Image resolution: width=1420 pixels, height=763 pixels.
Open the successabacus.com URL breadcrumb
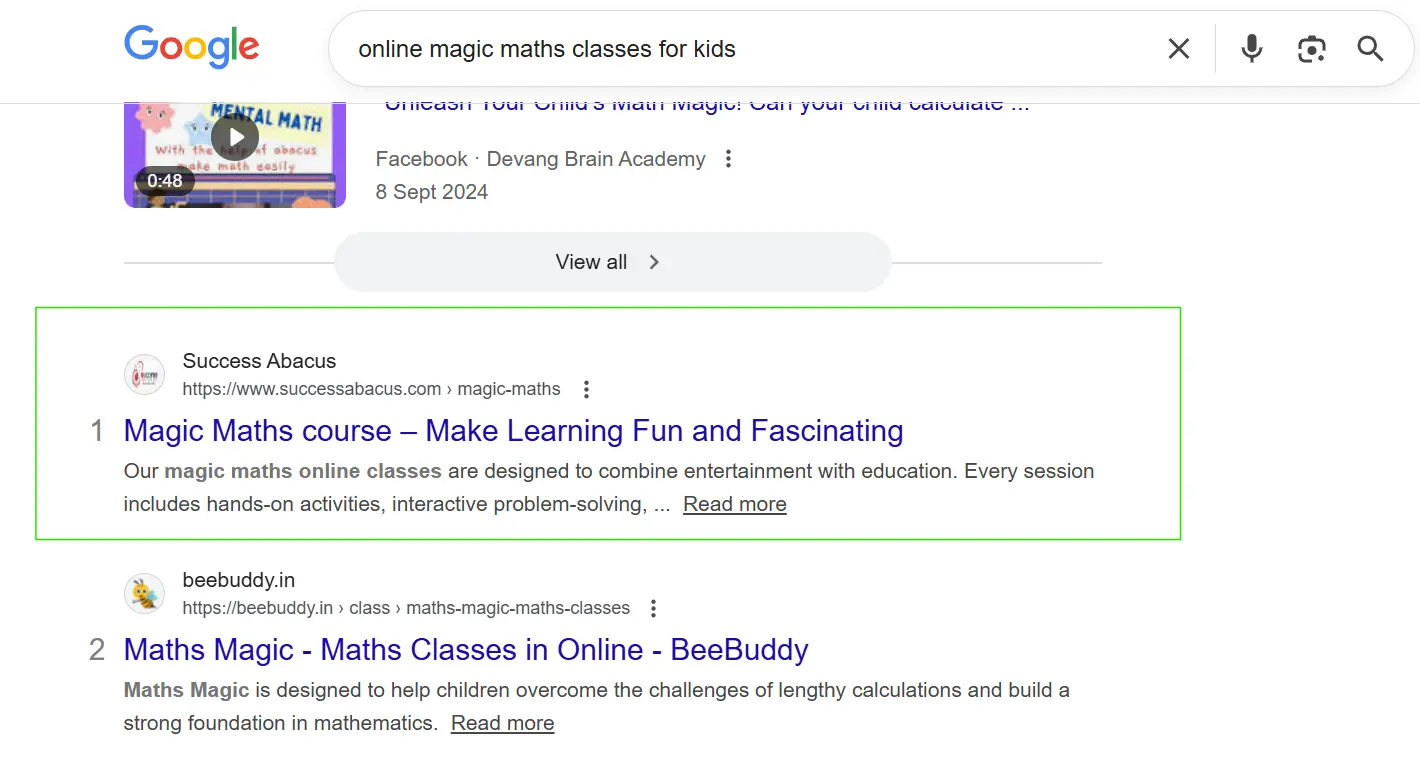[371, 389]
